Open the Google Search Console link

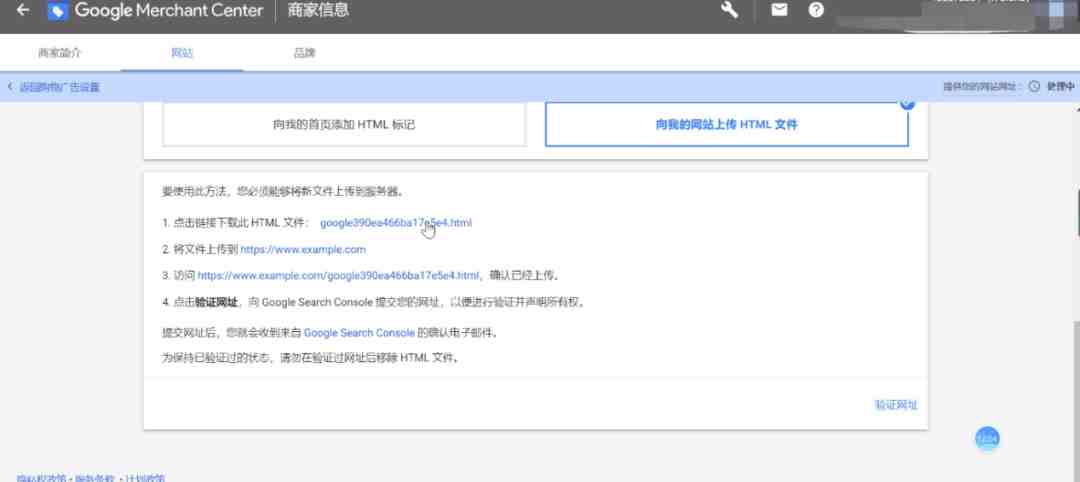[x=360, y=333]
